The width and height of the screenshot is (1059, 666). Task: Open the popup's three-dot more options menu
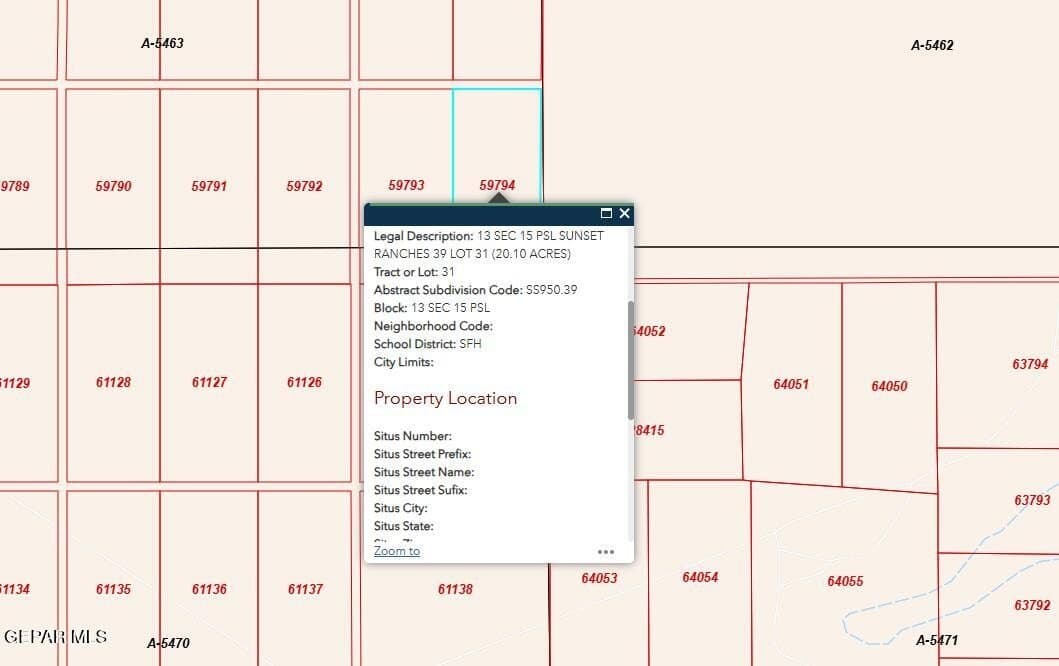click(x=606, y=552)
